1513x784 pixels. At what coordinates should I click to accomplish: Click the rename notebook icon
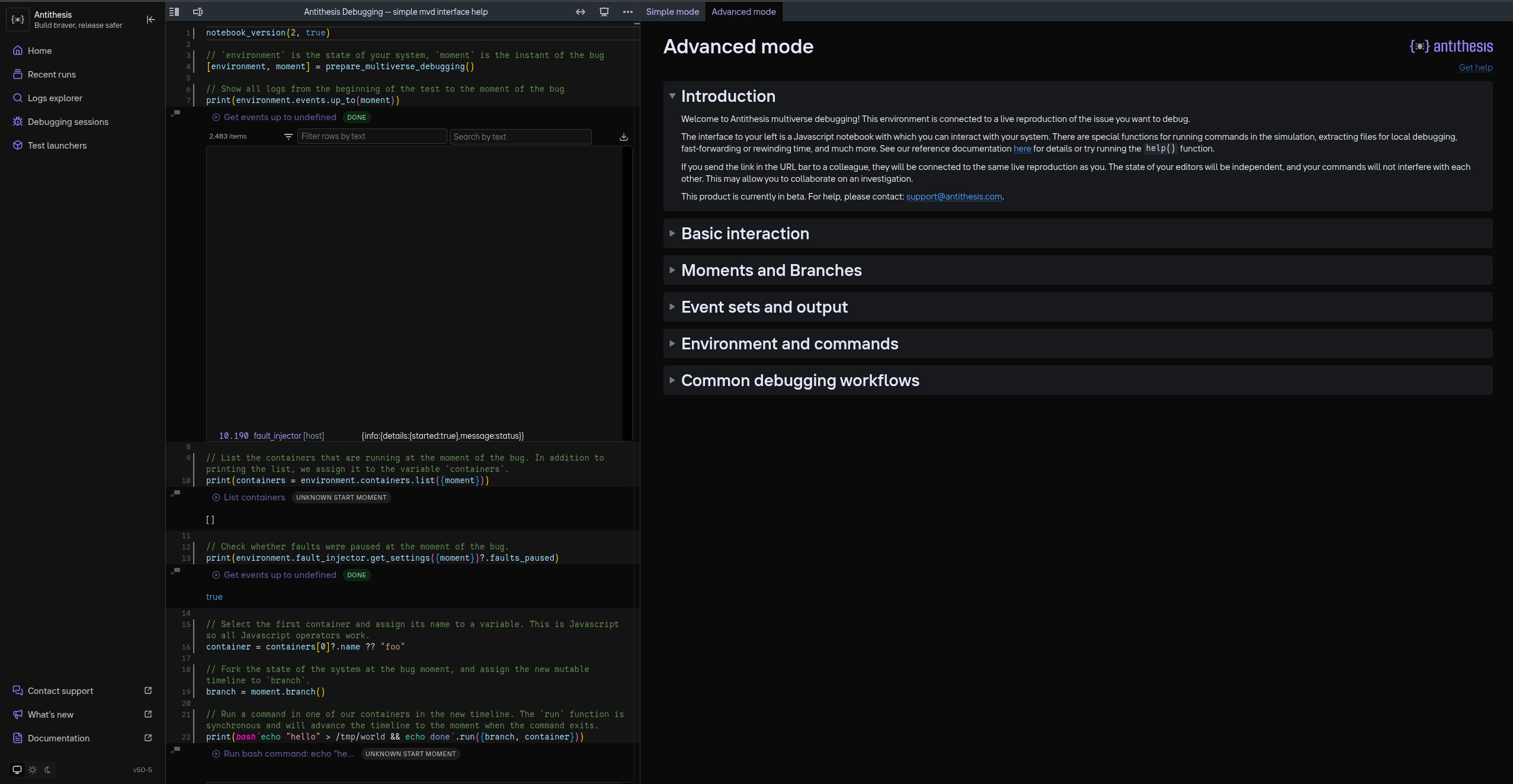[x=198, y=12]
